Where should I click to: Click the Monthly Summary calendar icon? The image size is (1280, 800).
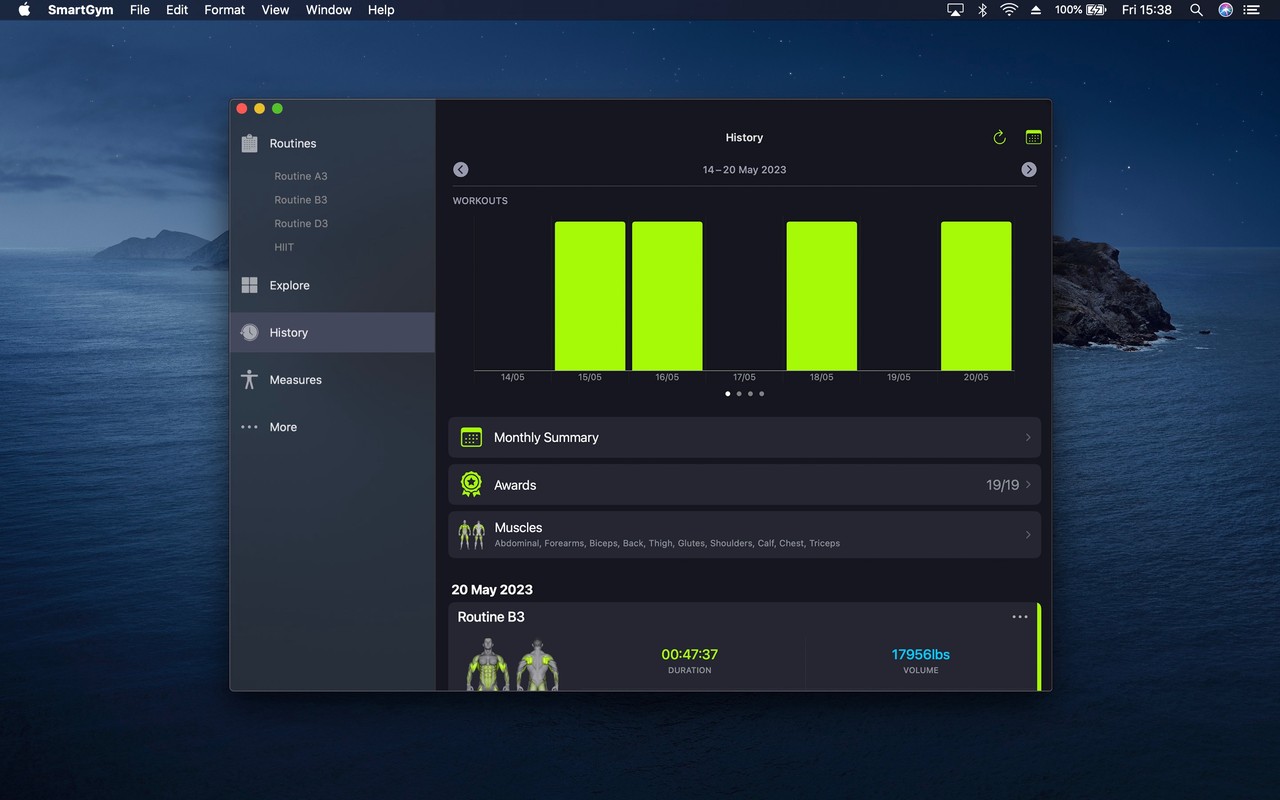(x=471, y=437)
